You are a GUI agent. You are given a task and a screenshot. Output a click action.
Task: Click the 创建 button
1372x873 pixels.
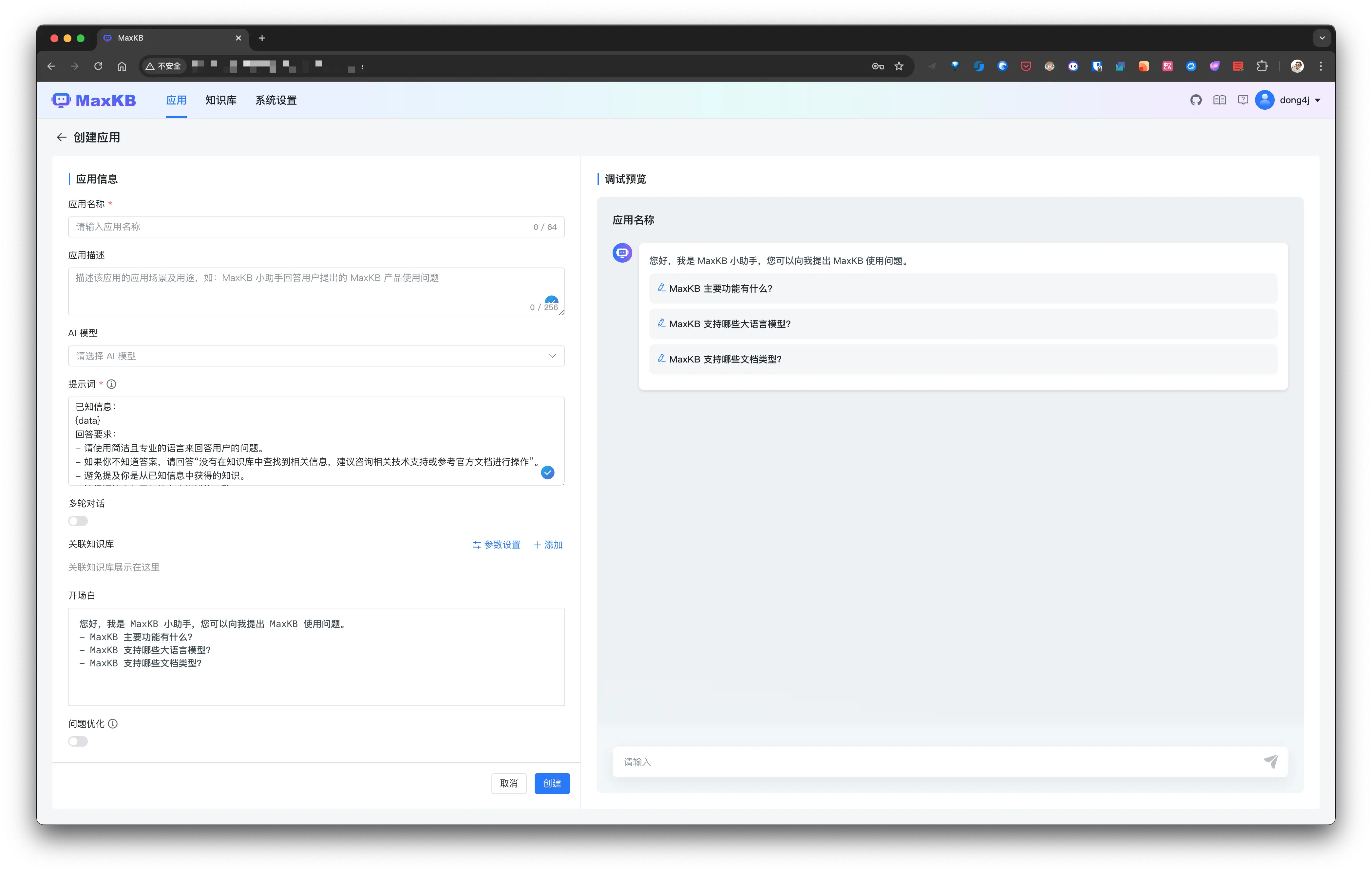(x=552, y=783)
